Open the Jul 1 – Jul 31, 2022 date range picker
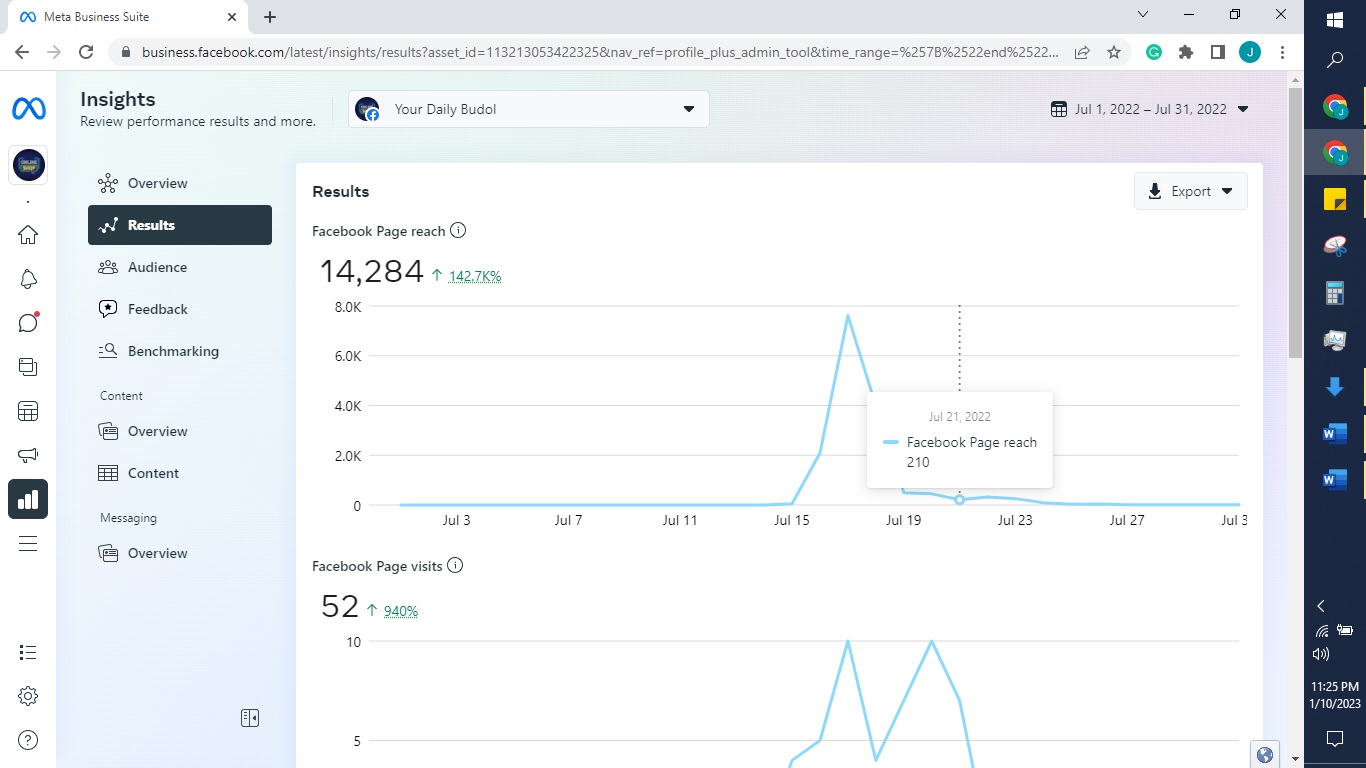This screenshot has height=768, width=1366. (1150, 109)
